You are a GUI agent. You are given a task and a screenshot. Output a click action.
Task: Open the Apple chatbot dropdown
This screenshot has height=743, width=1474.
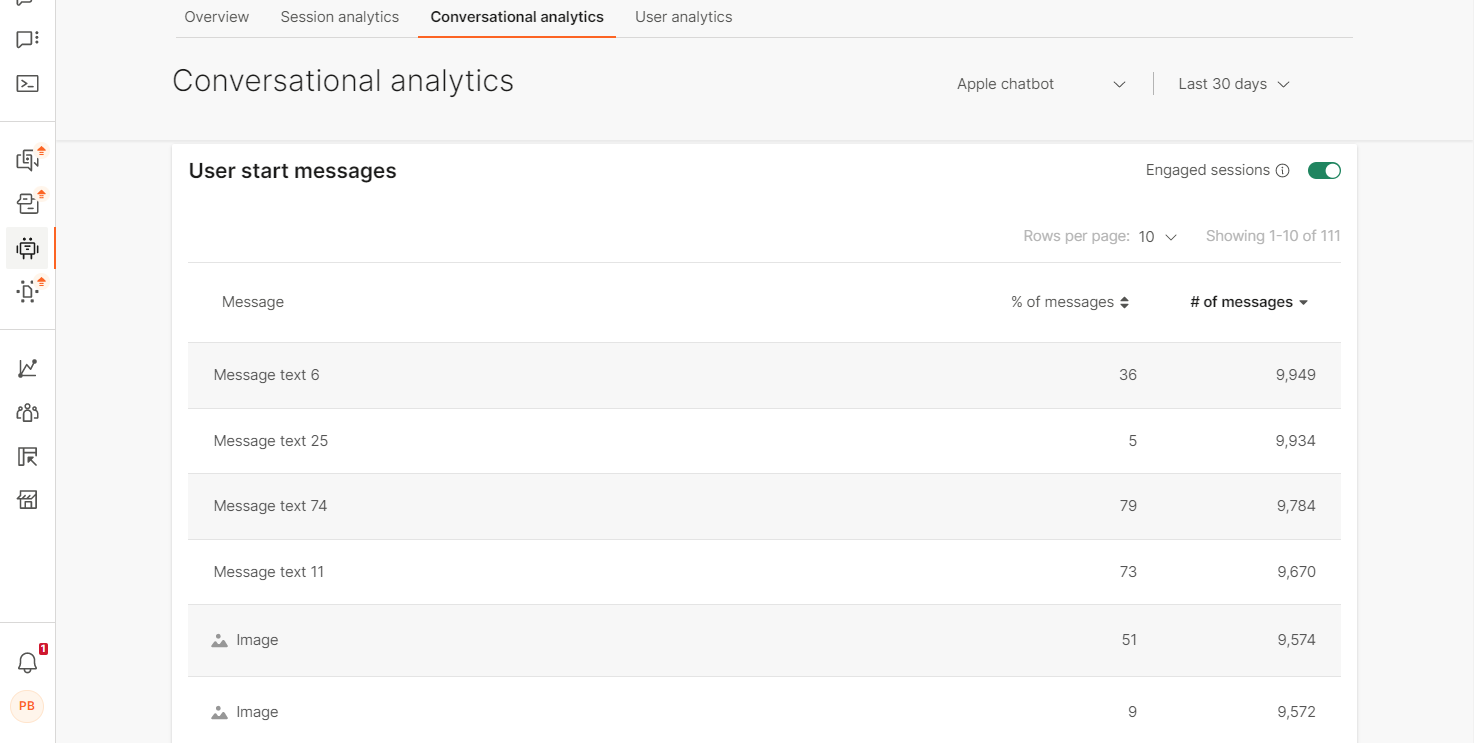[x=1041, y=84]
